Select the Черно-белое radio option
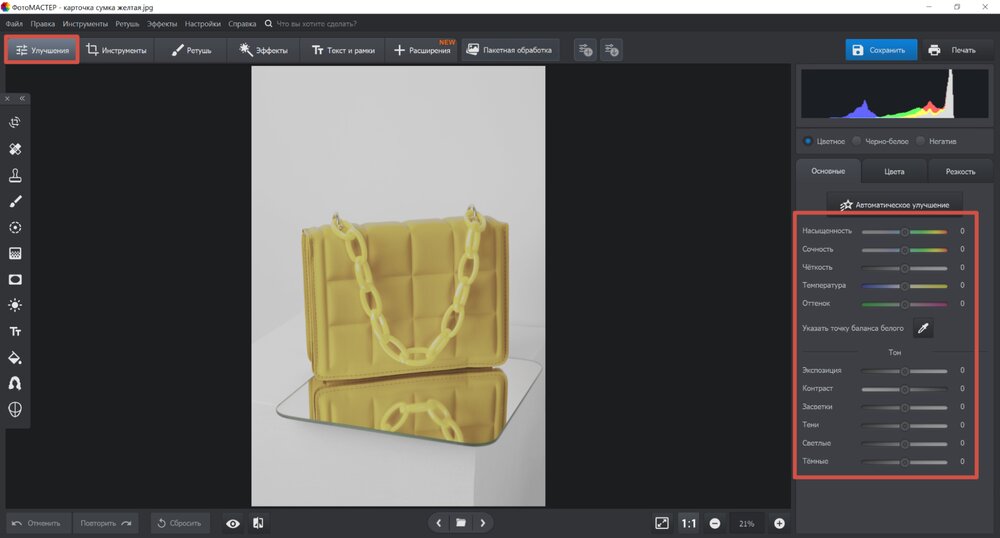1000x538 pixels. [x=857, y=141]
